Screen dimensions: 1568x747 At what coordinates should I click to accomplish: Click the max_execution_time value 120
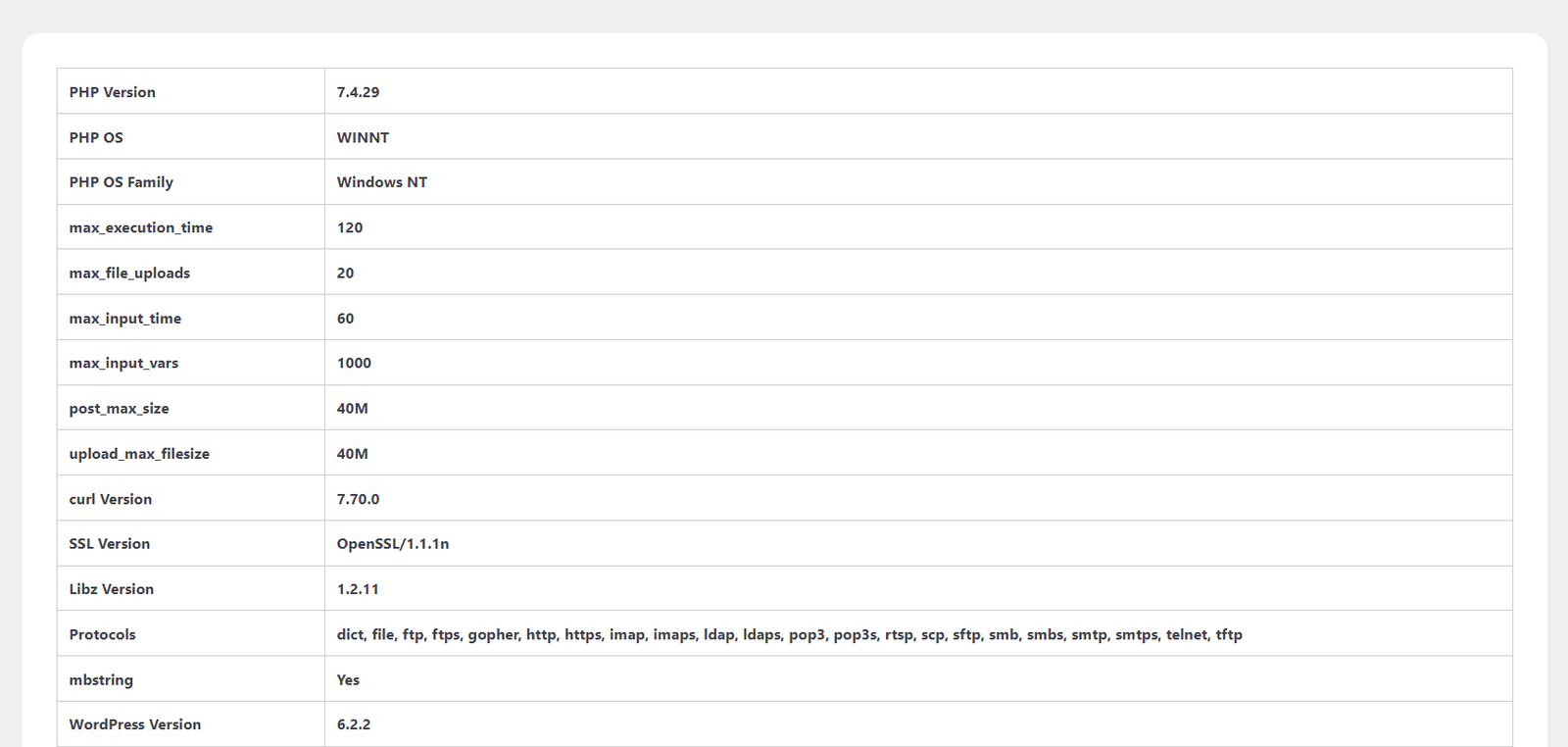350,227
